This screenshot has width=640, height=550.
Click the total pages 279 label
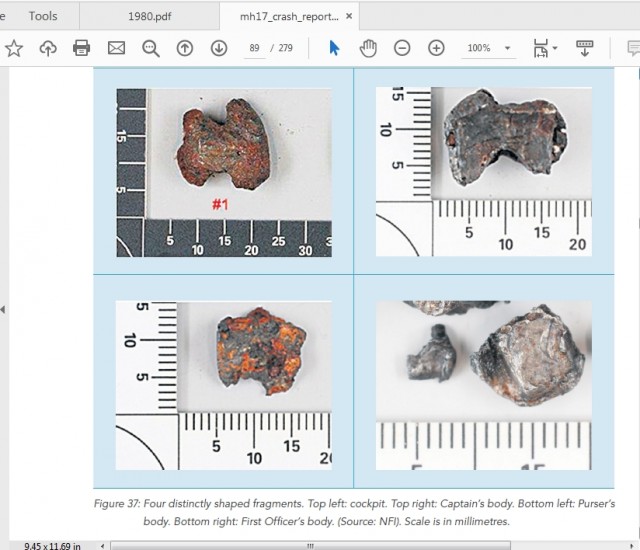[x=285, y=48]
